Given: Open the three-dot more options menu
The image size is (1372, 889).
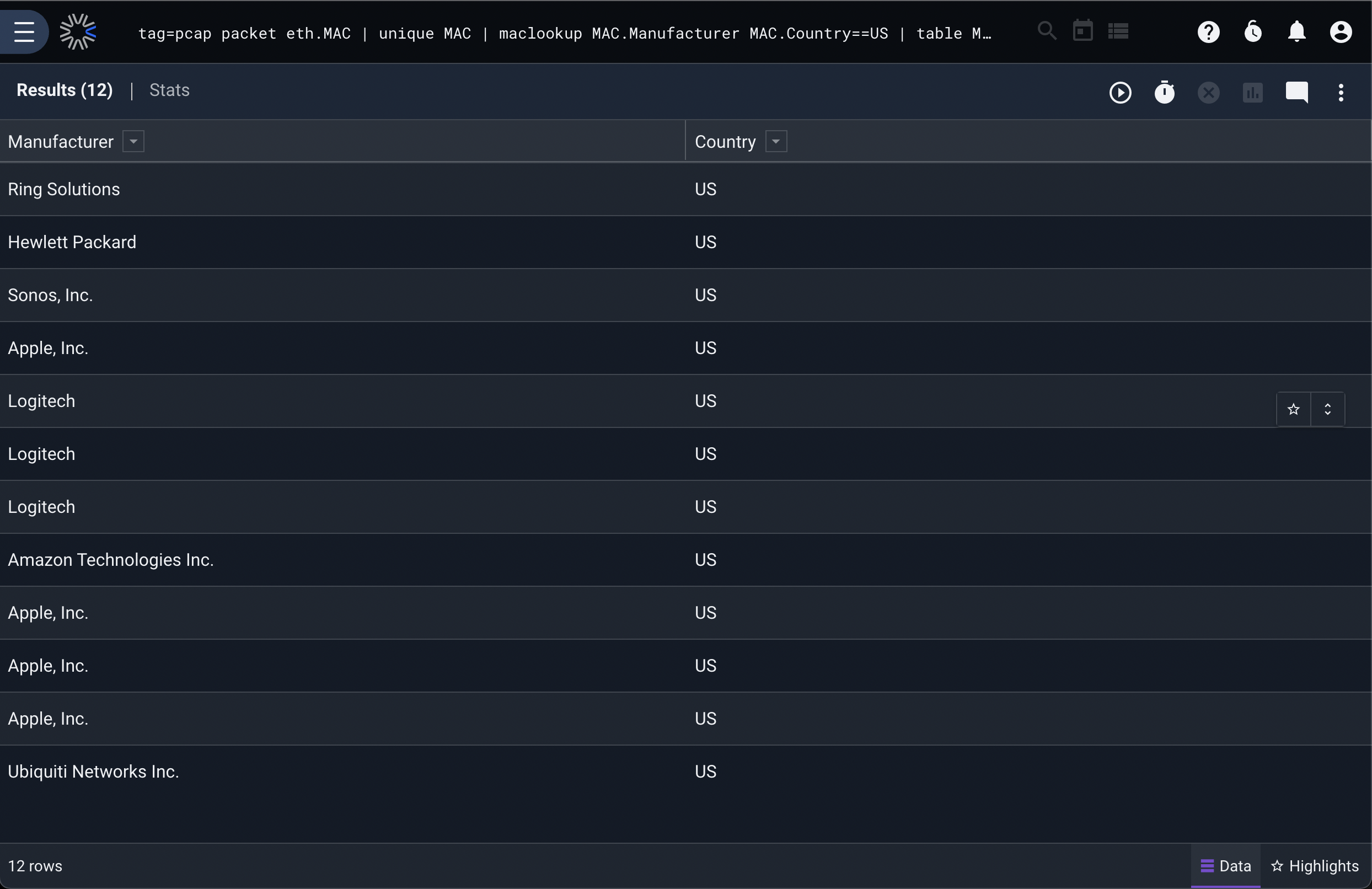Looking at the screenshot, I should [x=1341, y=92].
